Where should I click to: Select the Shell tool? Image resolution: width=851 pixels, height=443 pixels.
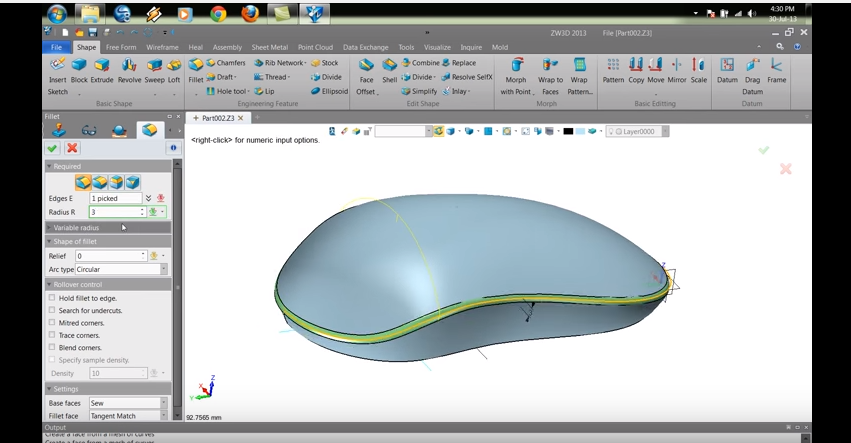tap(389, 71)
